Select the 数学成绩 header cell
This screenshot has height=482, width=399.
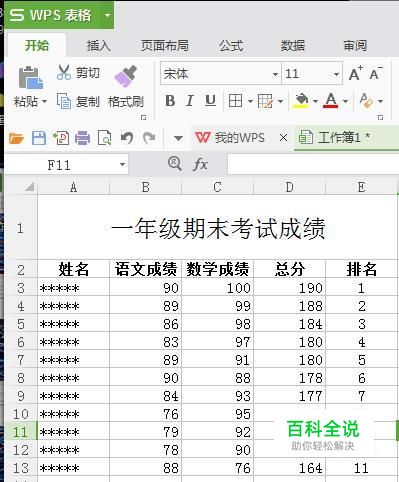pos(218,269)
